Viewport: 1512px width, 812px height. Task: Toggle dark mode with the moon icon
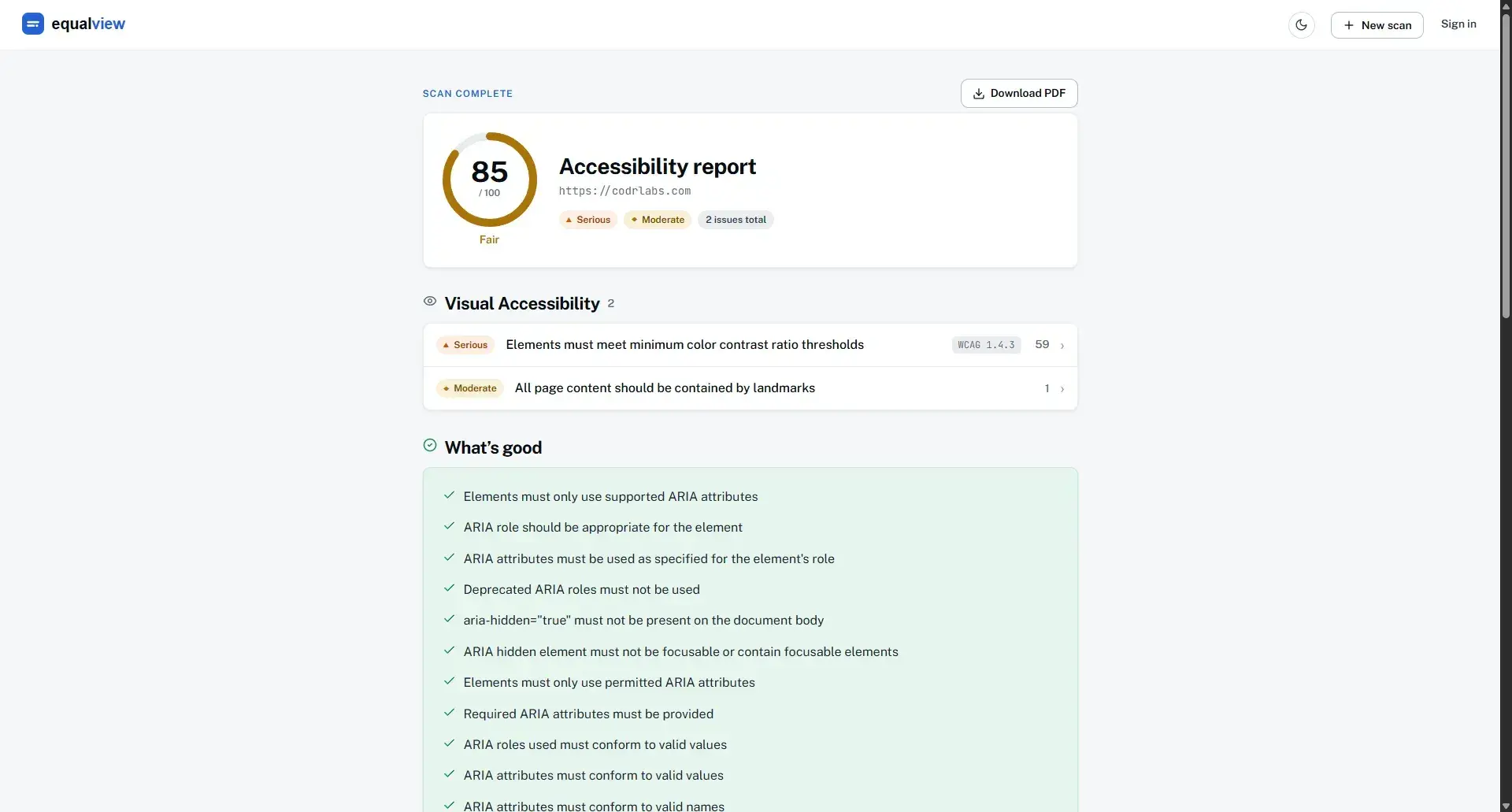click(1301, 25)
